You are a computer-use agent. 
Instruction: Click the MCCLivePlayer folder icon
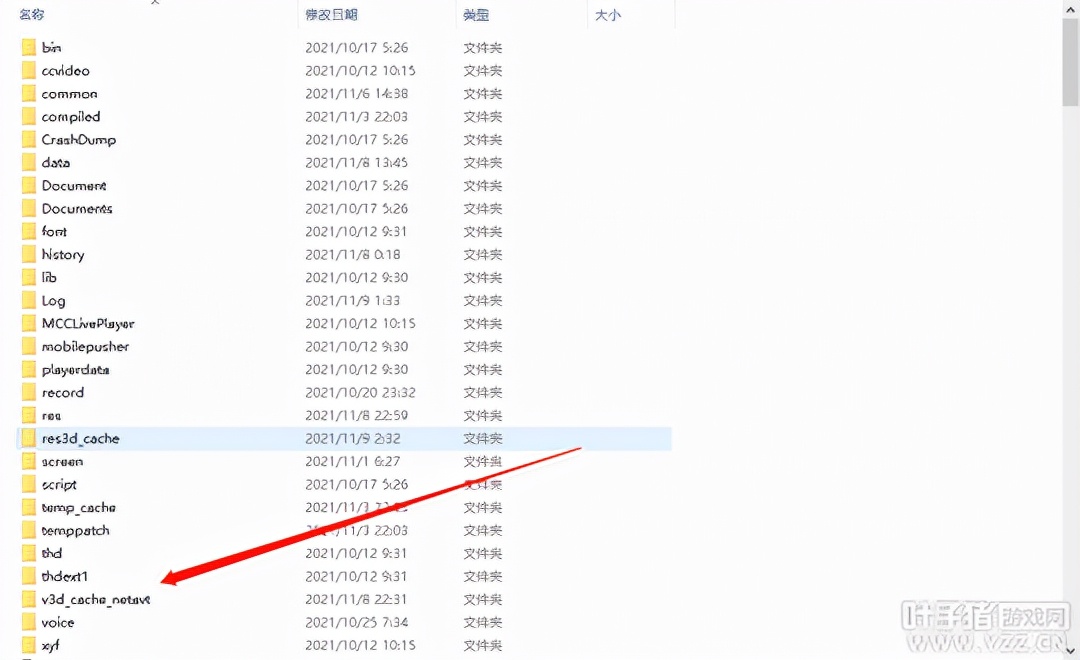[28, 323]
